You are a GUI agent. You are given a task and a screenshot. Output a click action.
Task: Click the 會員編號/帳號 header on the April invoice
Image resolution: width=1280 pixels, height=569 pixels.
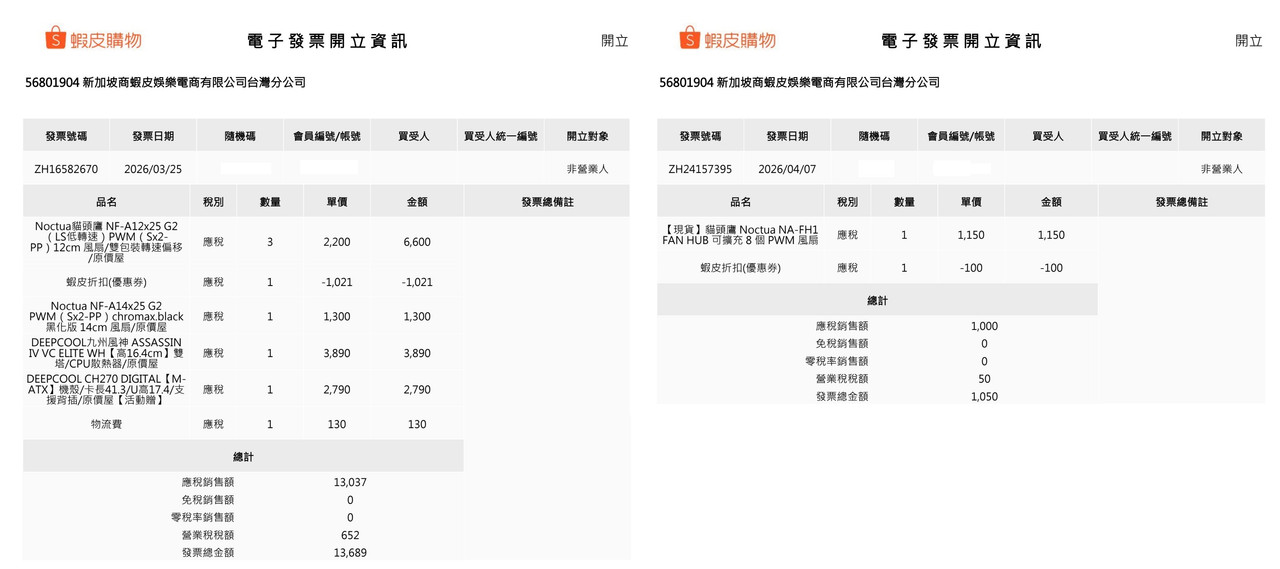(x=961, y=136)
